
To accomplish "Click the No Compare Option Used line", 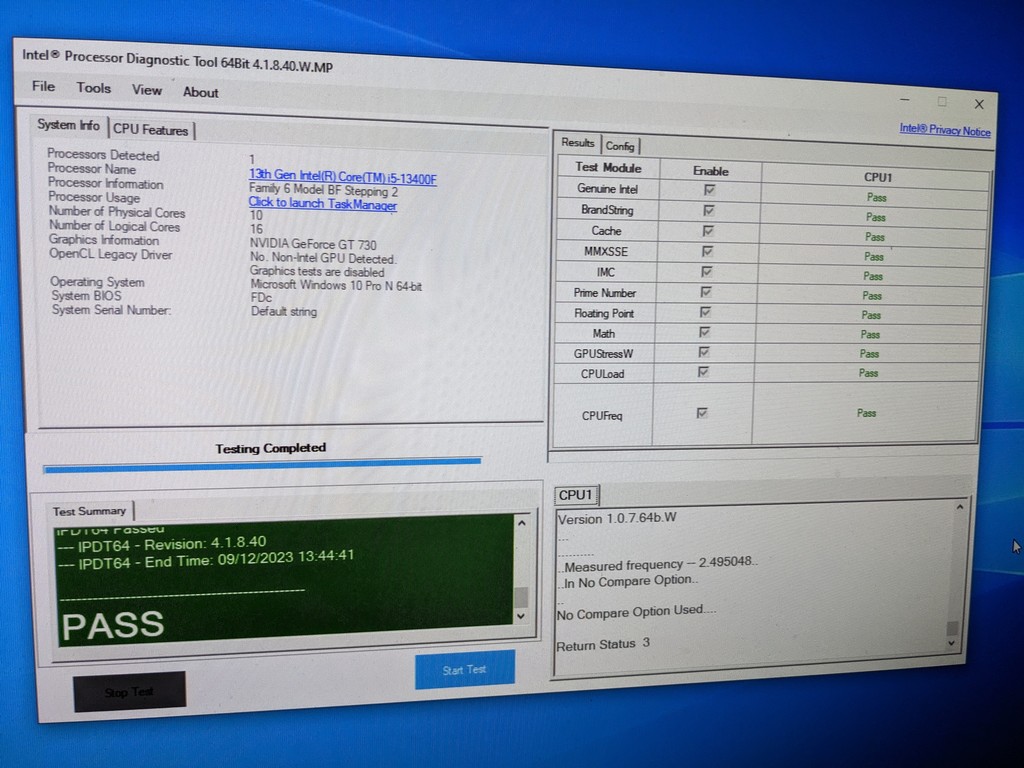I will [636, 612].
